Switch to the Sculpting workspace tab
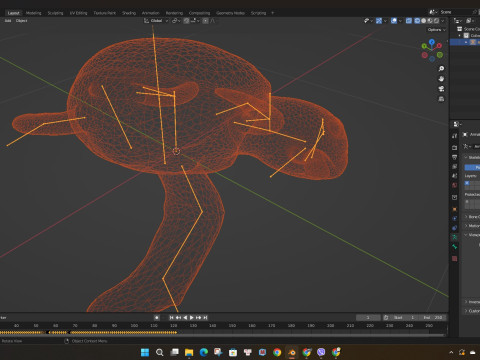The image size is (480, 360). (x=55, y=13)
